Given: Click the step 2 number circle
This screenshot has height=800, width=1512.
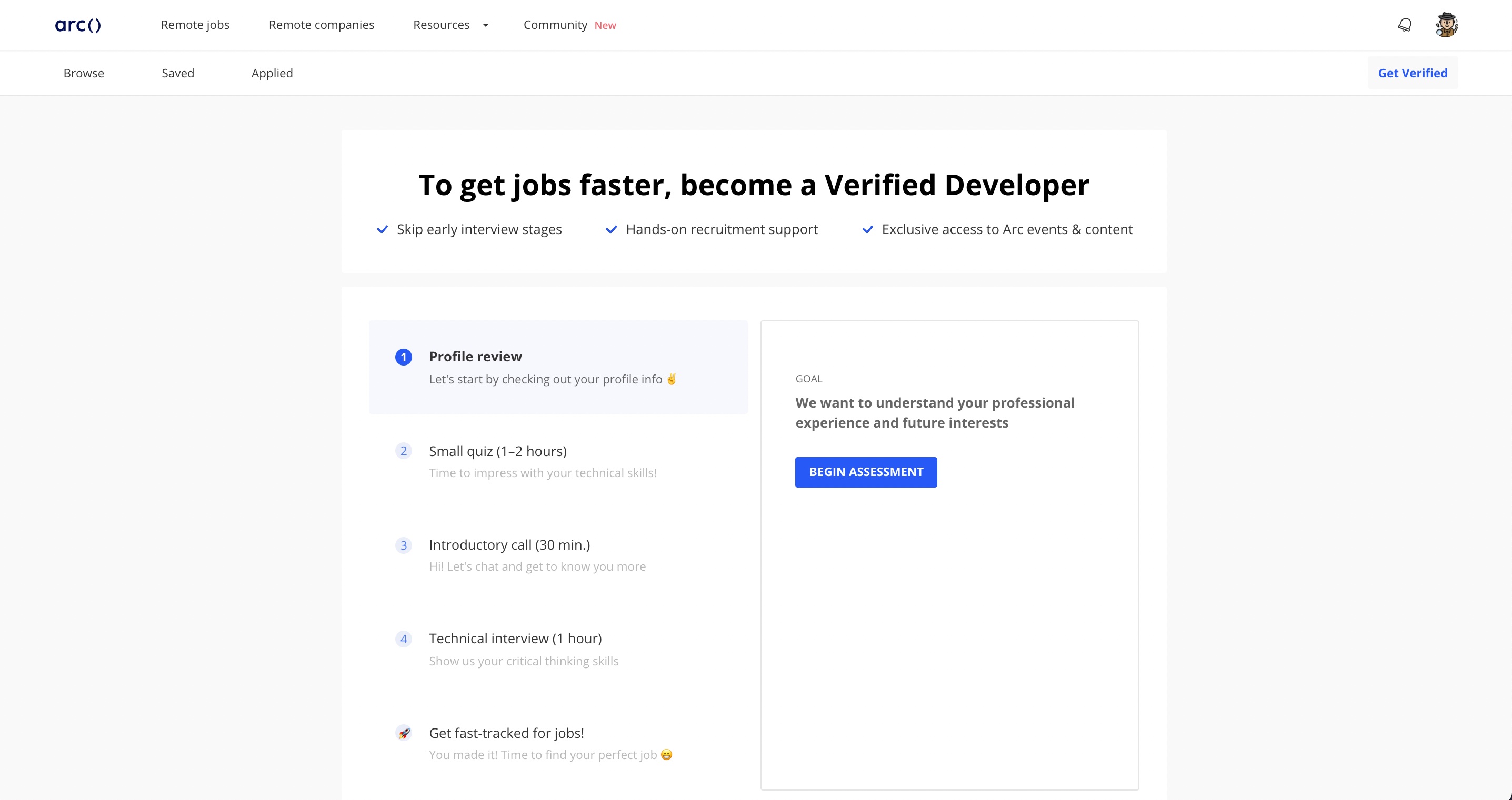Looking at the screenshot, I should [403, 451].
